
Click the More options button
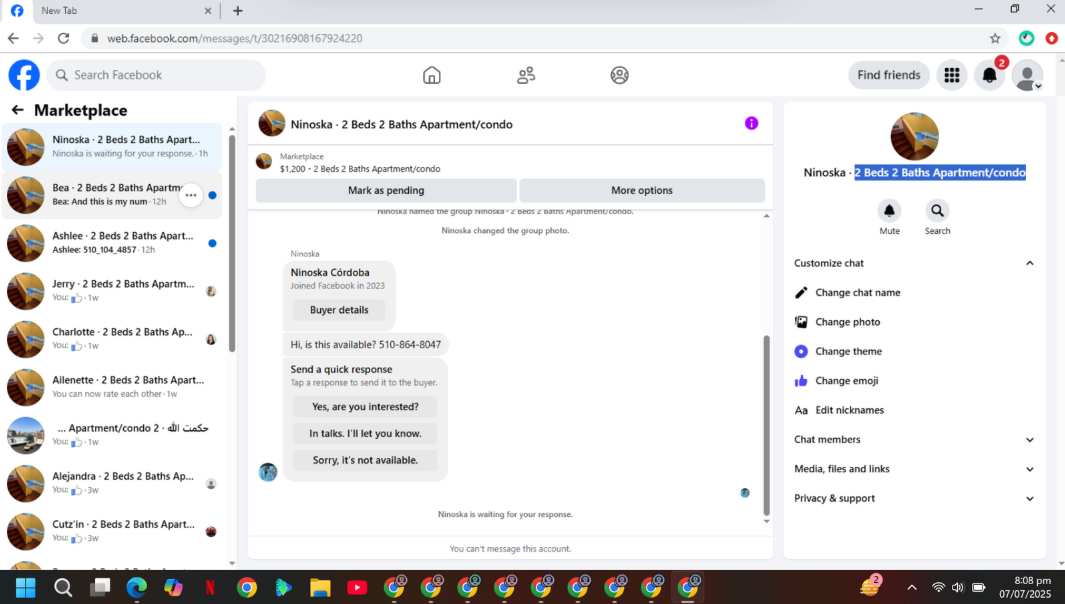coord(642,190)
